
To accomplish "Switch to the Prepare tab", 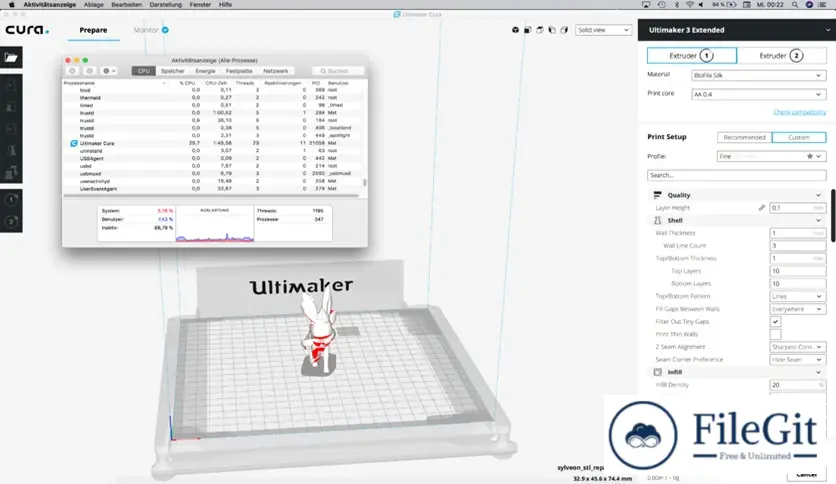I will tap(93, 30).
